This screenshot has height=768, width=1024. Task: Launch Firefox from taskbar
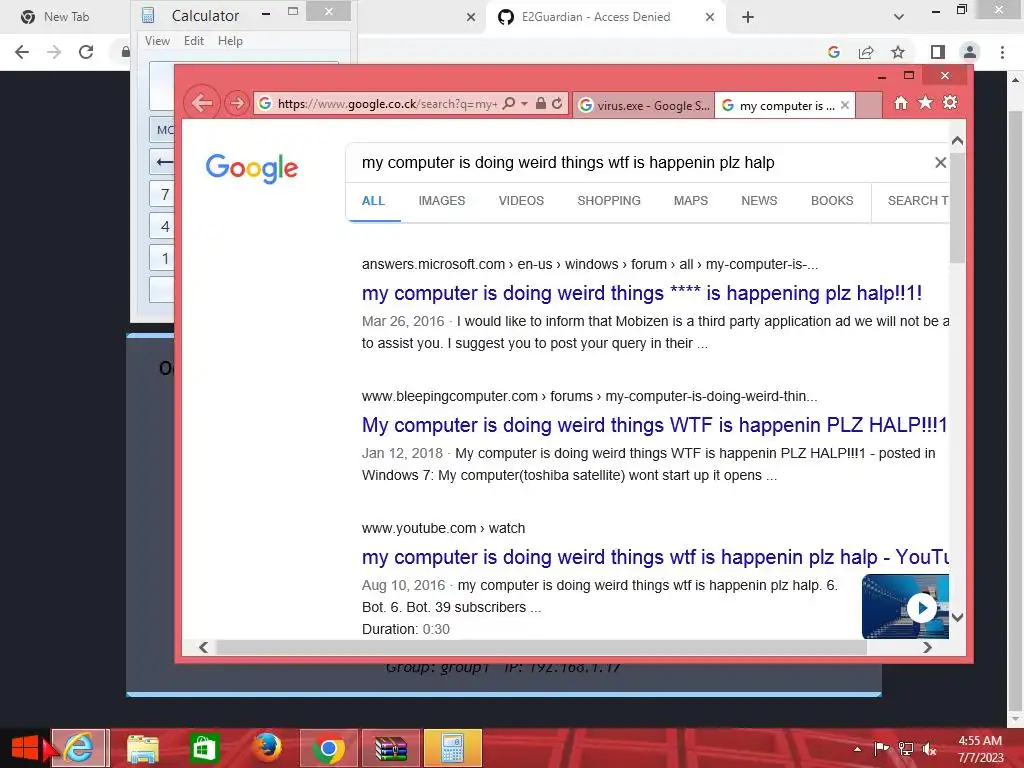(x=267, y=748)
